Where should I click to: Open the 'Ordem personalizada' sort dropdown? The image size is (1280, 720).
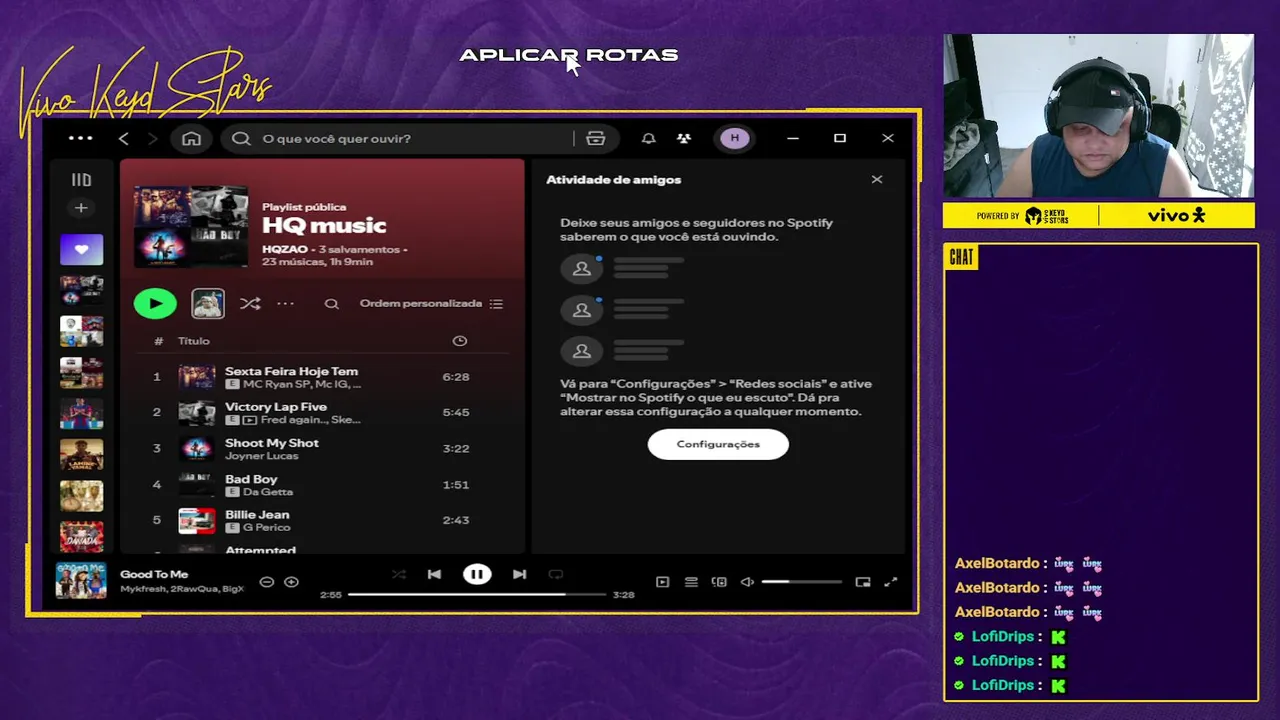[431, 303]
